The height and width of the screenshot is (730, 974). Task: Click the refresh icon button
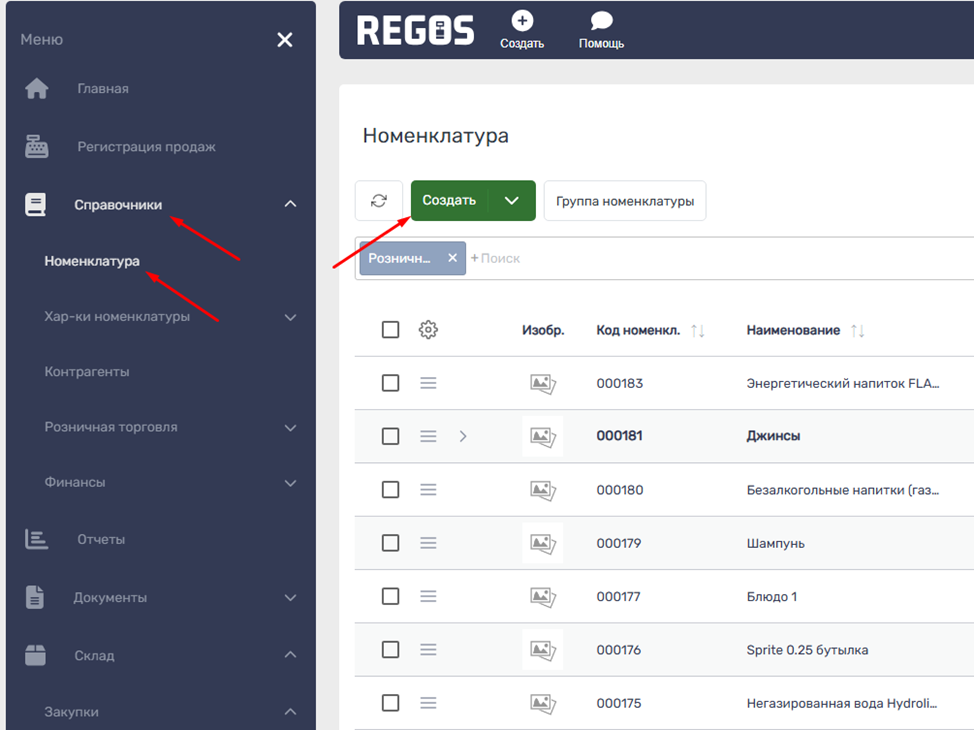pos(379,201)
